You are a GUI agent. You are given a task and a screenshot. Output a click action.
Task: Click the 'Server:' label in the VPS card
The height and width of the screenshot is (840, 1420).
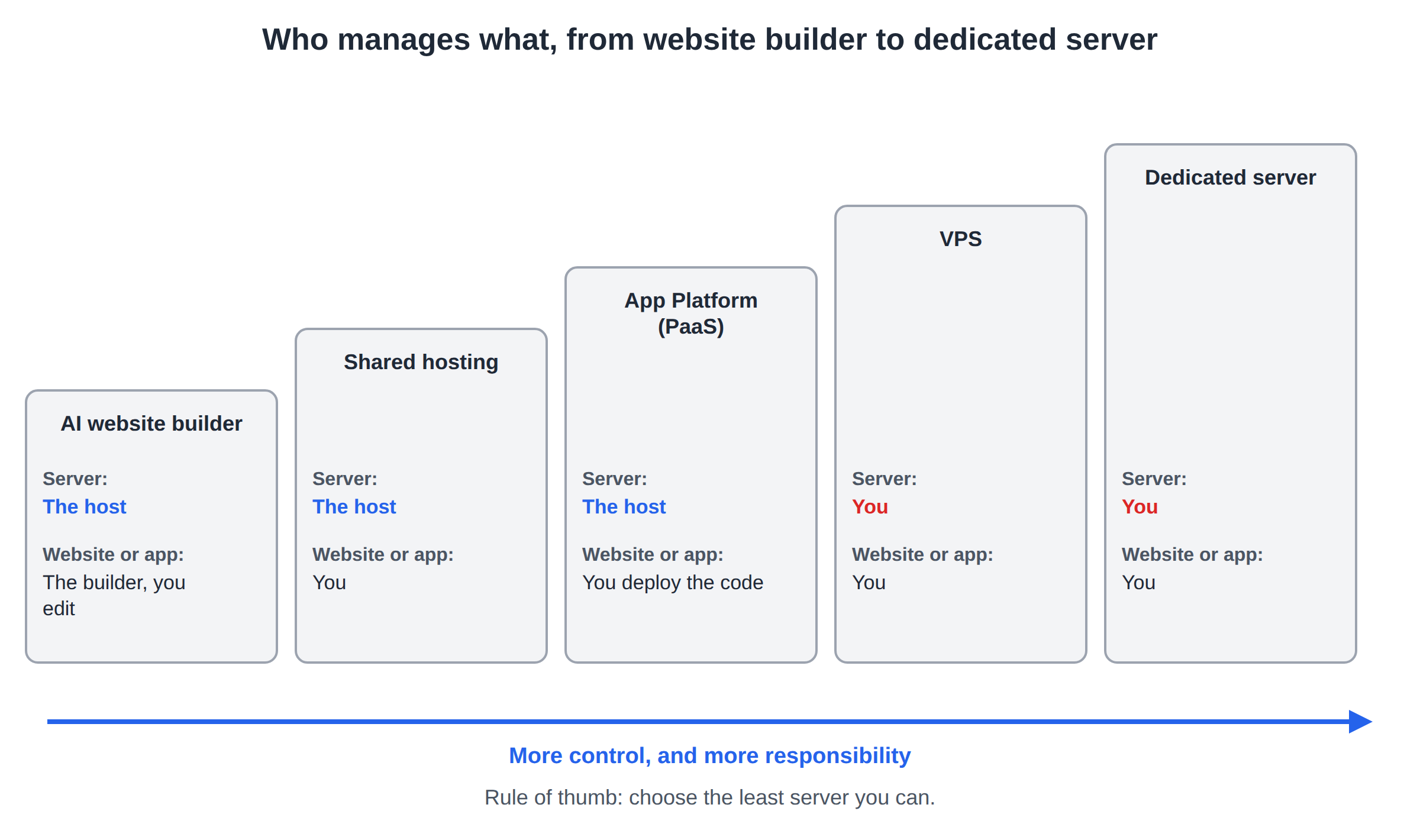(885, 479)
